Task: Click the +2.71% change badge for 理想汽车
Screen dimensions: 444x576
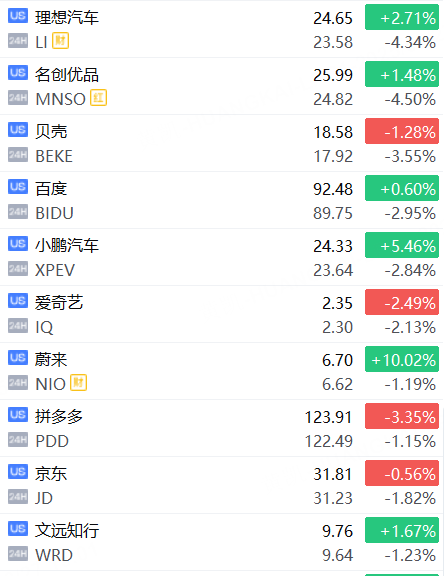Action: point(402,17)
